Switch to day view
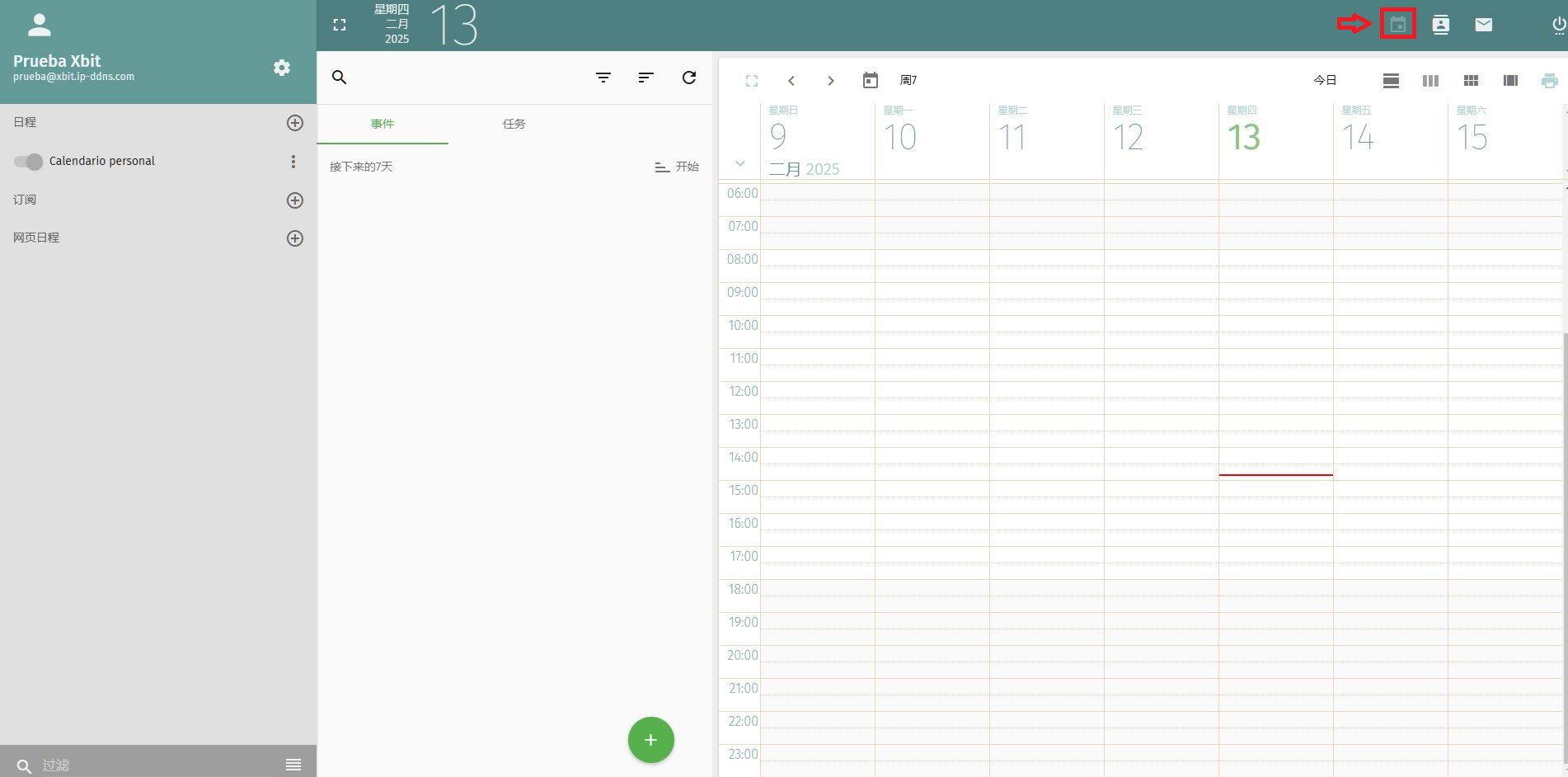 [1391, 81]
